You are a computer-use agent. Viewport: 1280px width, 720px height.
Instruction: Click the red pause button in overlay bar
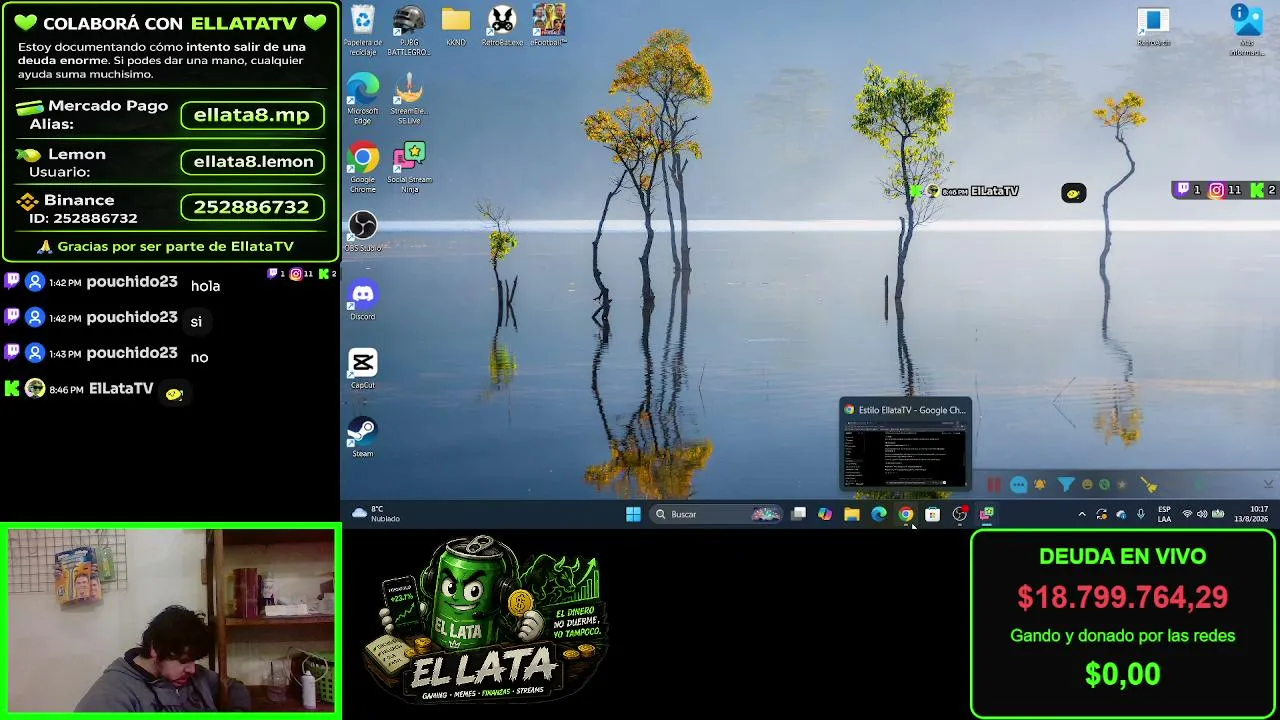[x=994, y=485]
